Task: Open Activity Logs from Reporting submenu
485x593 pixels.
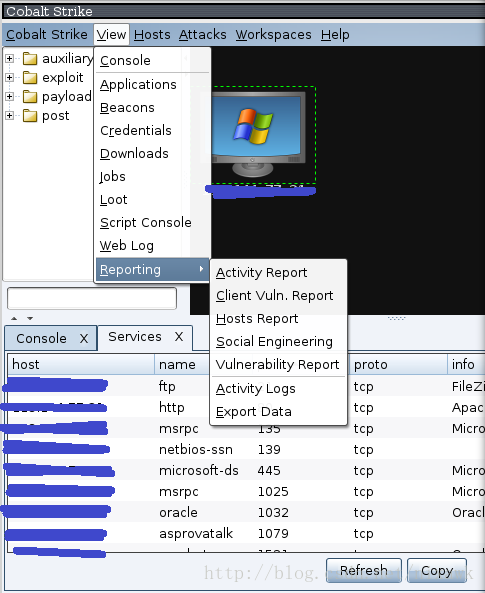Action: [278, 389]
